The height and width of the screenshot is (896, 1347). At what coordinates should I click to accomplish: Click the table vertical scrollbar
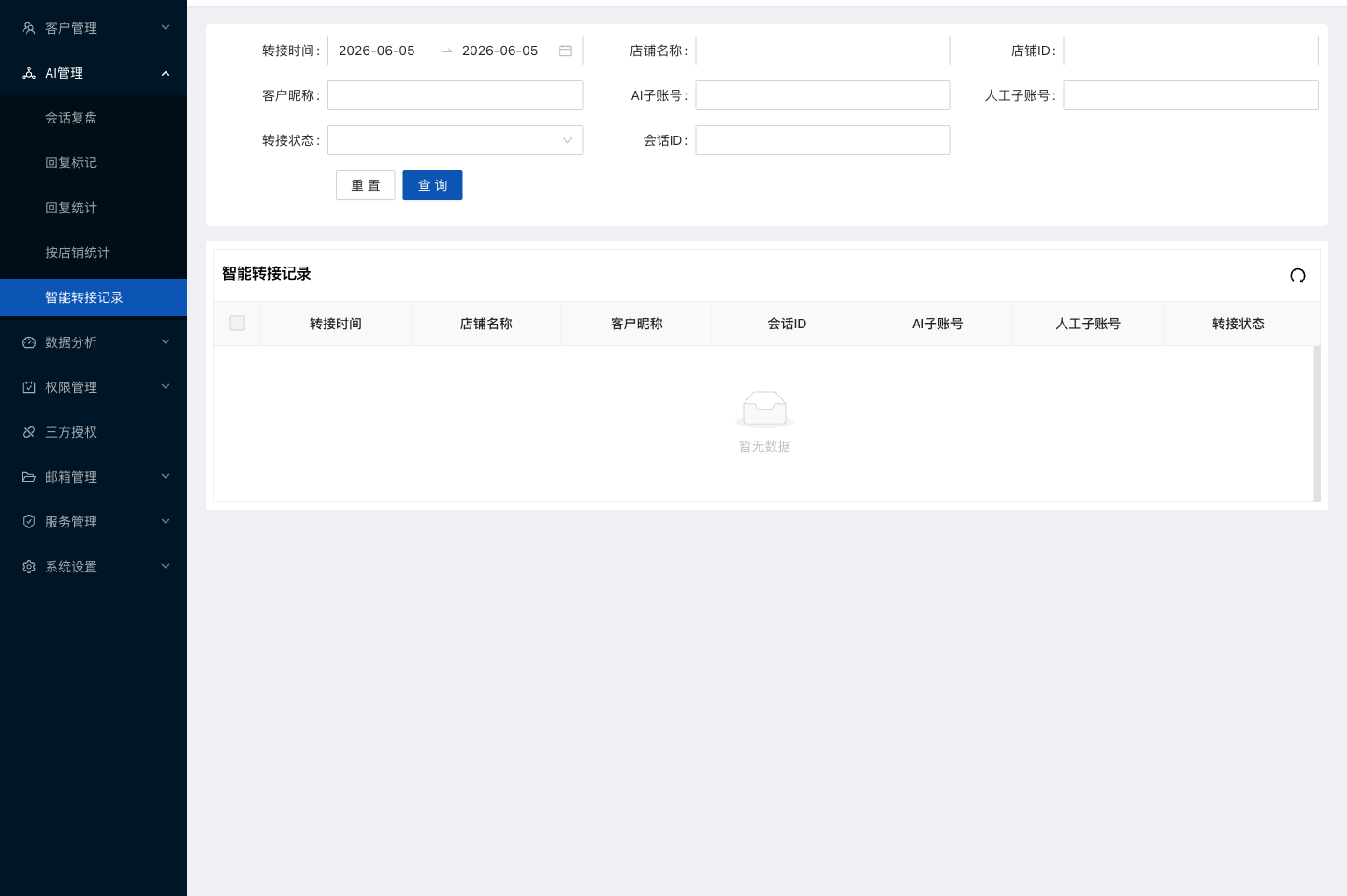click(1317, 424)
